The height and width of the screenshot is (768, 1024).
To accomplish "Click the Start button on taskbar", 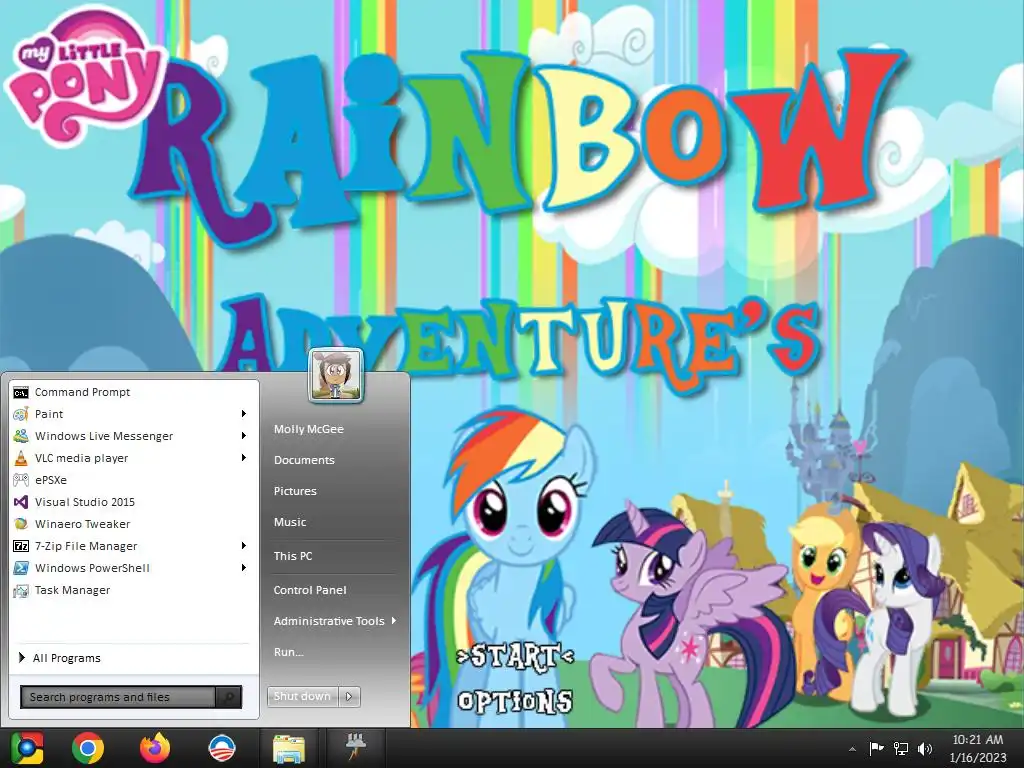I will pyautogui.click(x=27, y=748).
